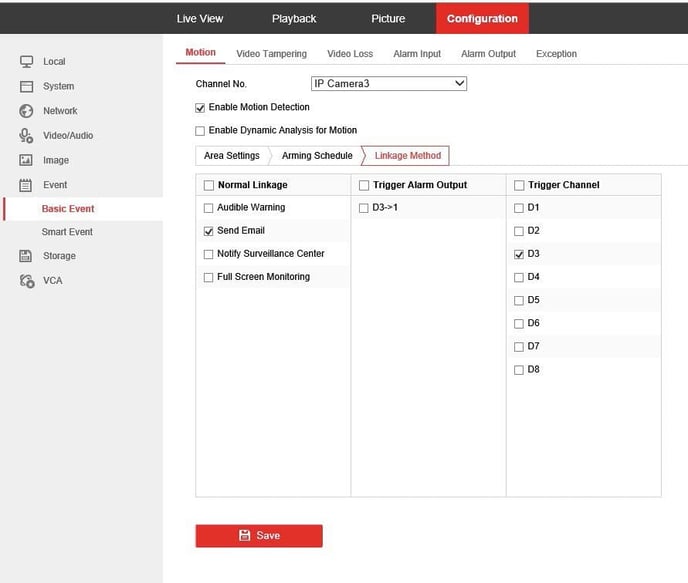Click the VCA icon in sidebar
Image resolution: width=688 pixels, height=583 pixels.
(x=27, y=281)
